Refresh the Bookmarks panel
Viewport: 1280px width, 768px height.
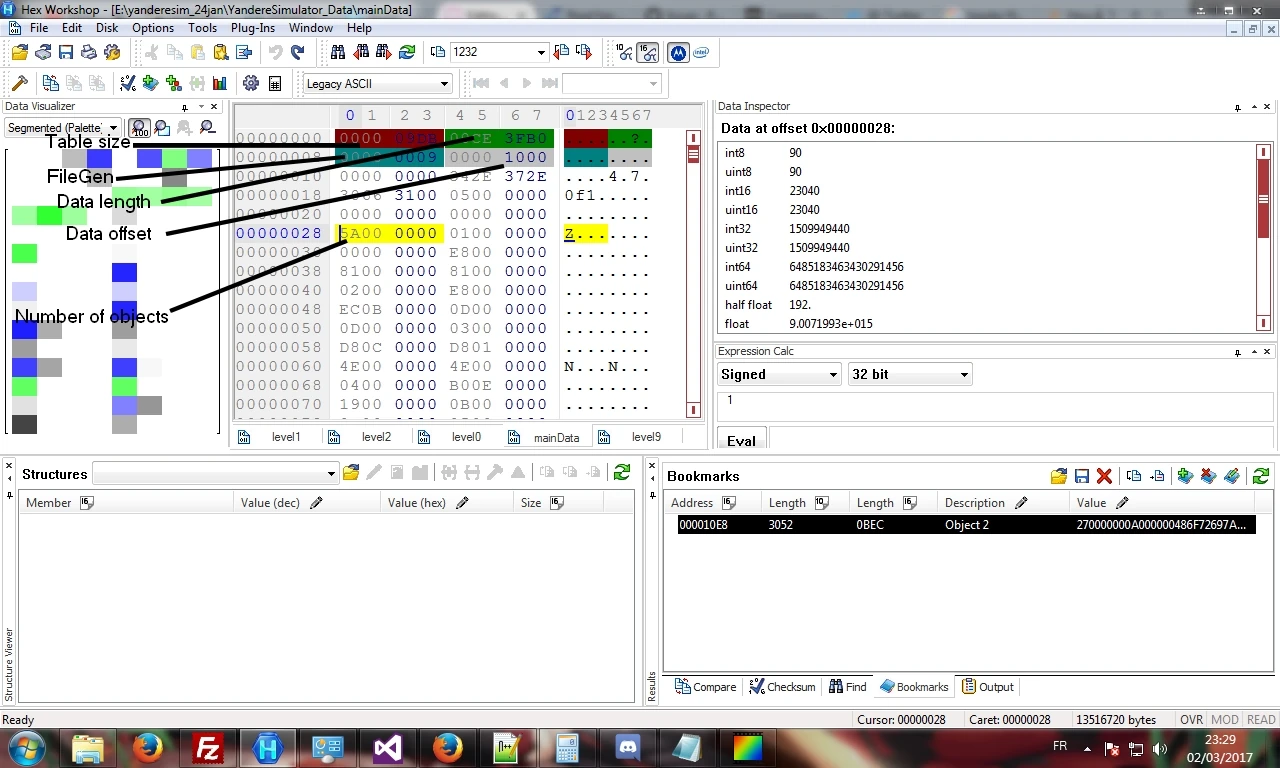tap(1260, 476)
